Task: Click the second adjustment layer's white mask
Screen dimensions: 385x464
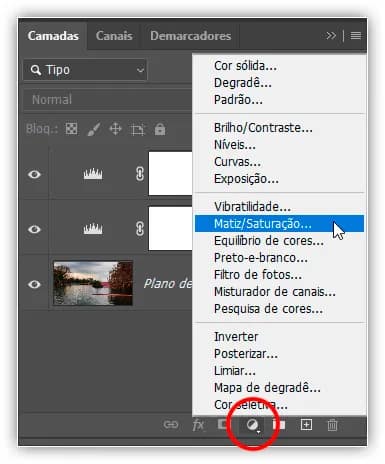Action: pyautogui.click(x=170, y=228)
